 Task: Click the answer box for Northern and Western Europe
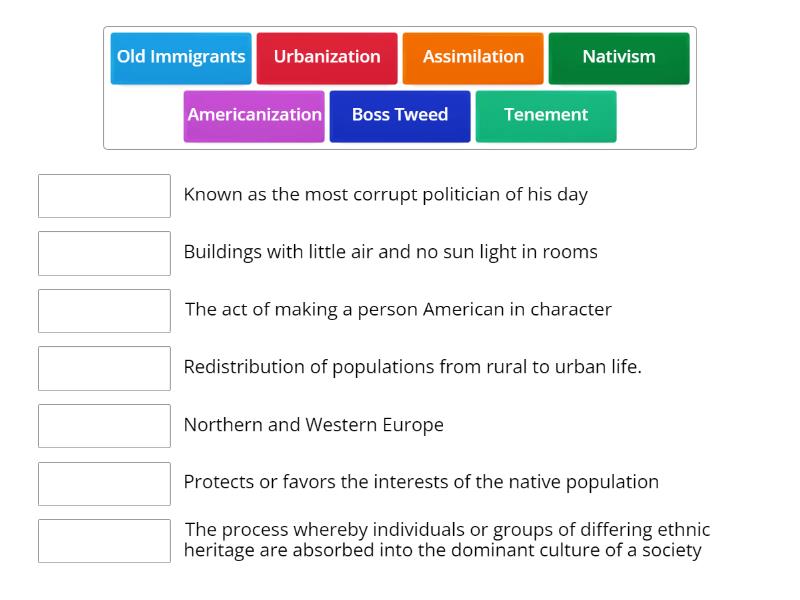tap(104, 425)
